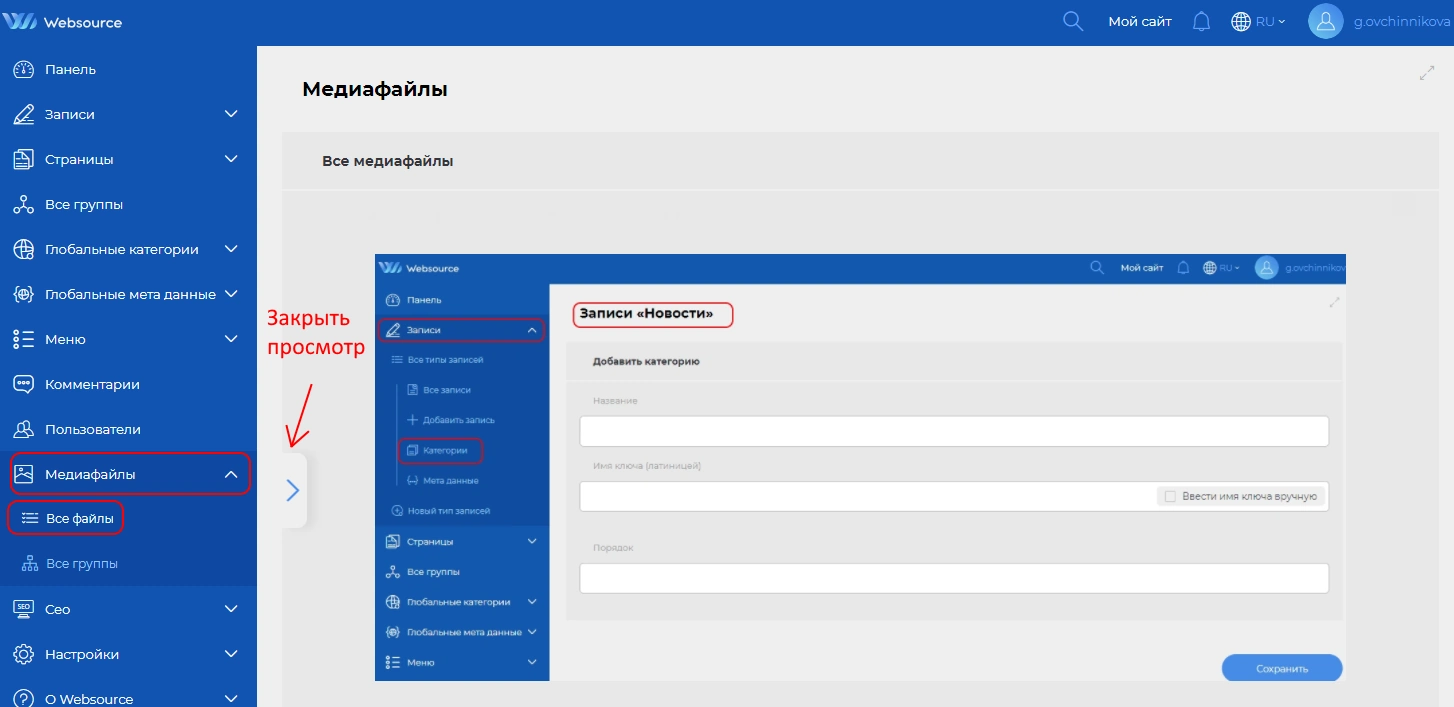Select Все файлы under Медиафайлы
This screenshot has height=707, width=1454.
[x=71, y=519]
